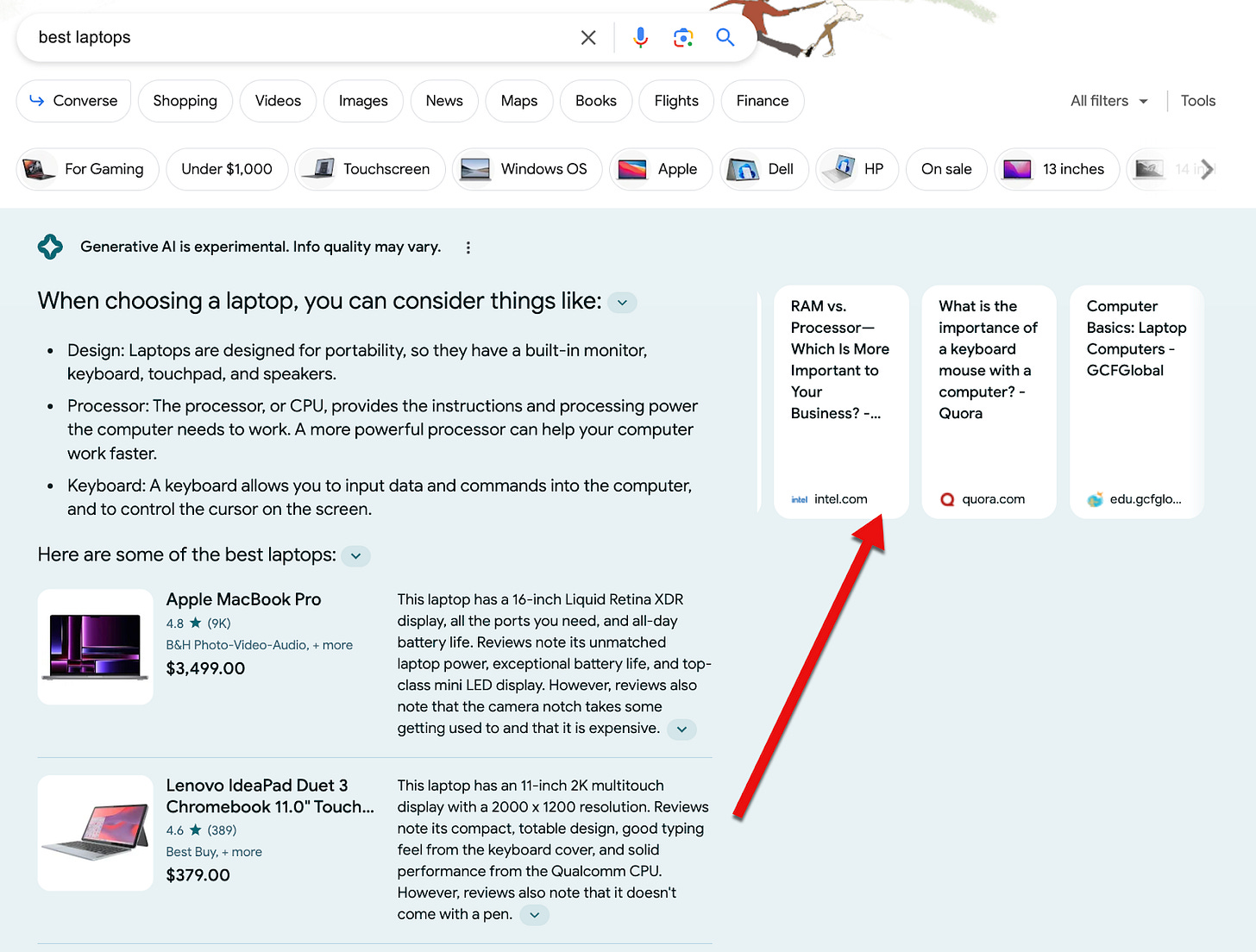Image resolution: width=1256 pixels, height=952 pixels.
Task: Click the laptop icon on For Gaming chip
Action: click(39, 169)
